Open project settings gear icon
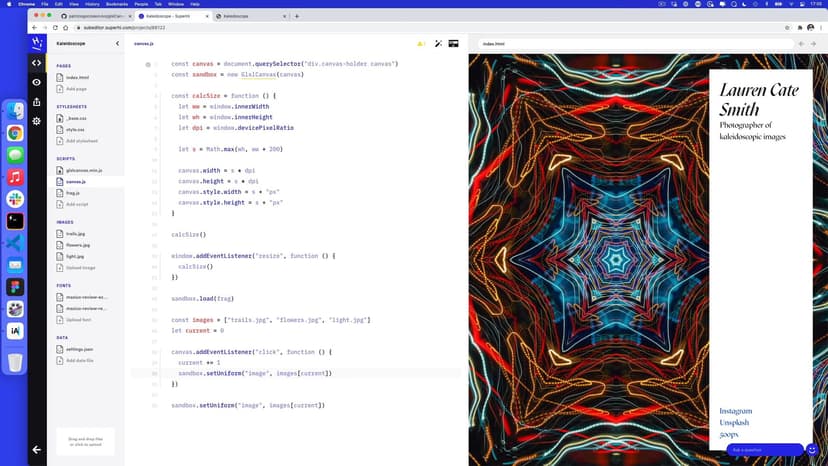The width and height of the screenshot is (828, 466). click(x=37, y=120)
